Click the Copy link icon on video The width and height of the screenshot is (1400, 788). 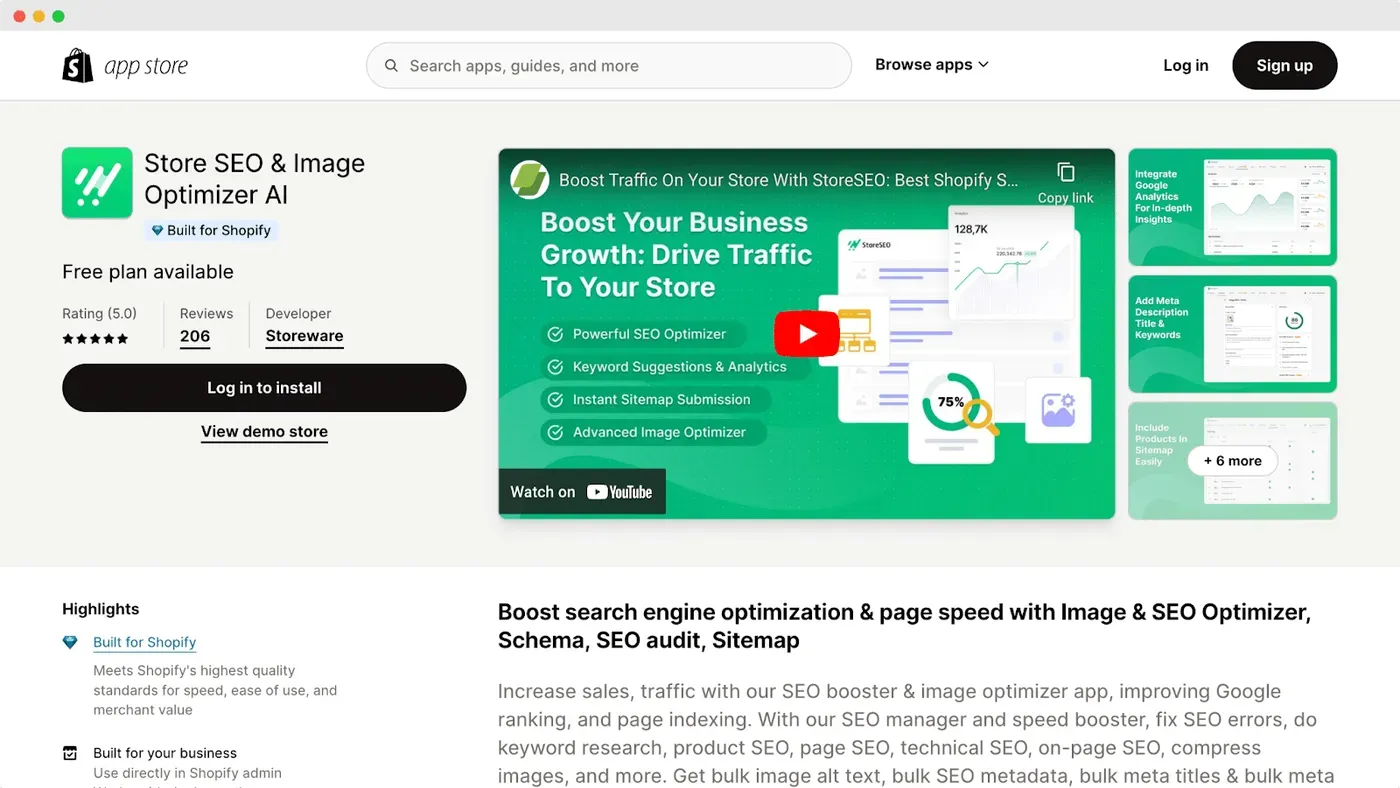(x=1066, y=172)
